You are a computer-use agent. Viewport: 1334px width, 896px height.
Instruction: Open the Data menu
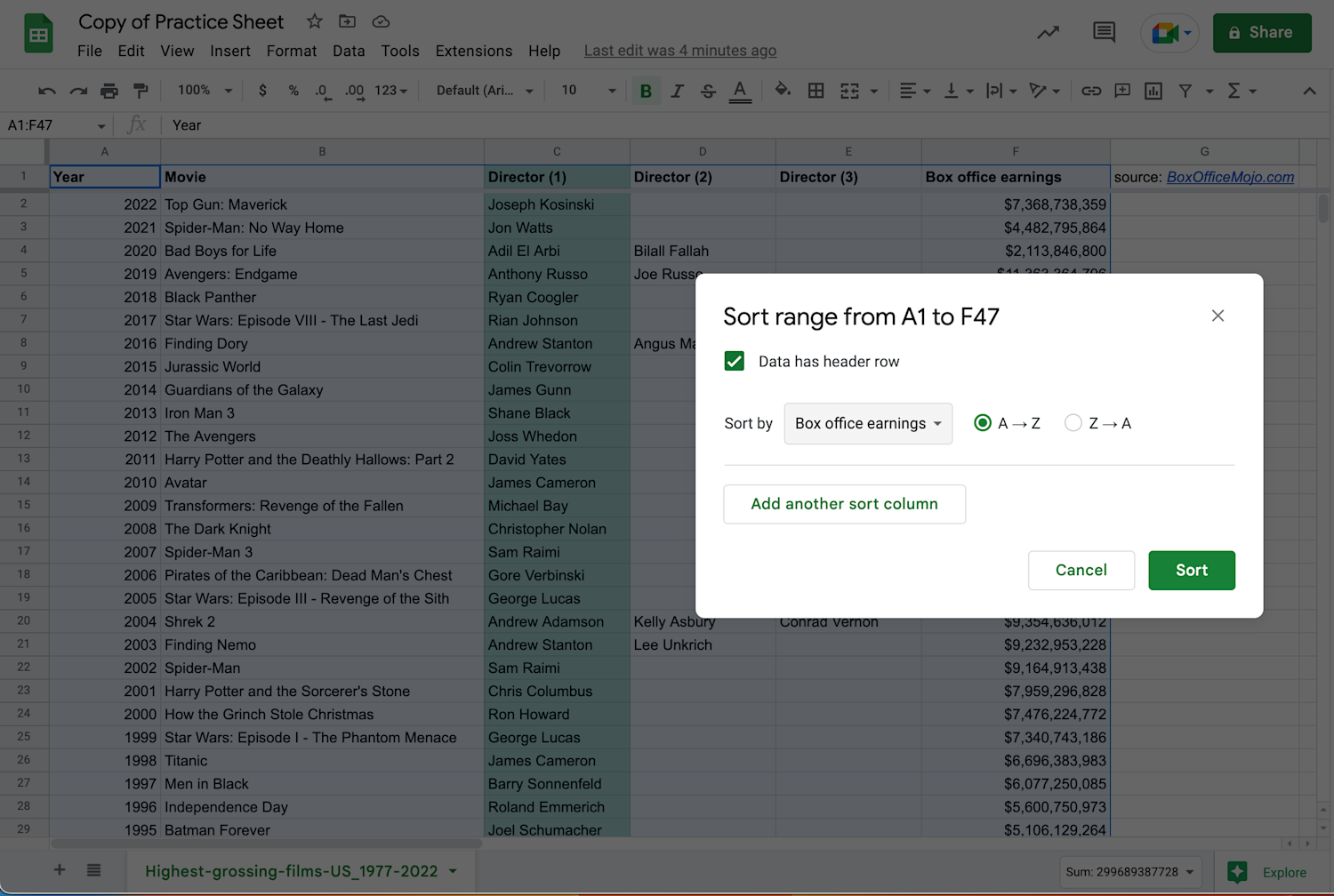pyautogui.click(x=349, y=51)
